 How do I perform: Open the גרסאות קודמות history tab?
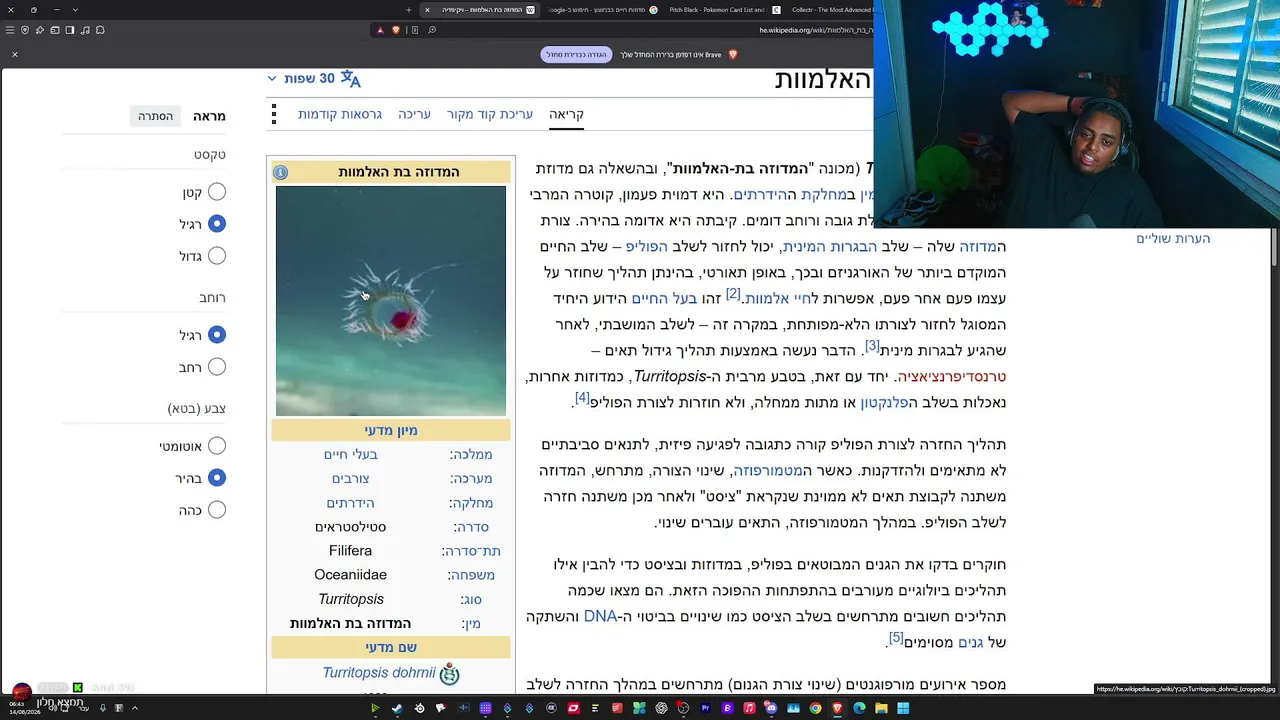pos(340,114)
